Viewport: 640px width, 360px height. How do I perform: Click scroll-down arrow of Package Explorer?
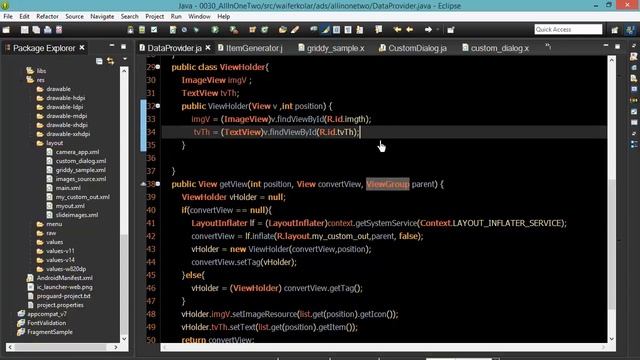(x=124, y=339)
